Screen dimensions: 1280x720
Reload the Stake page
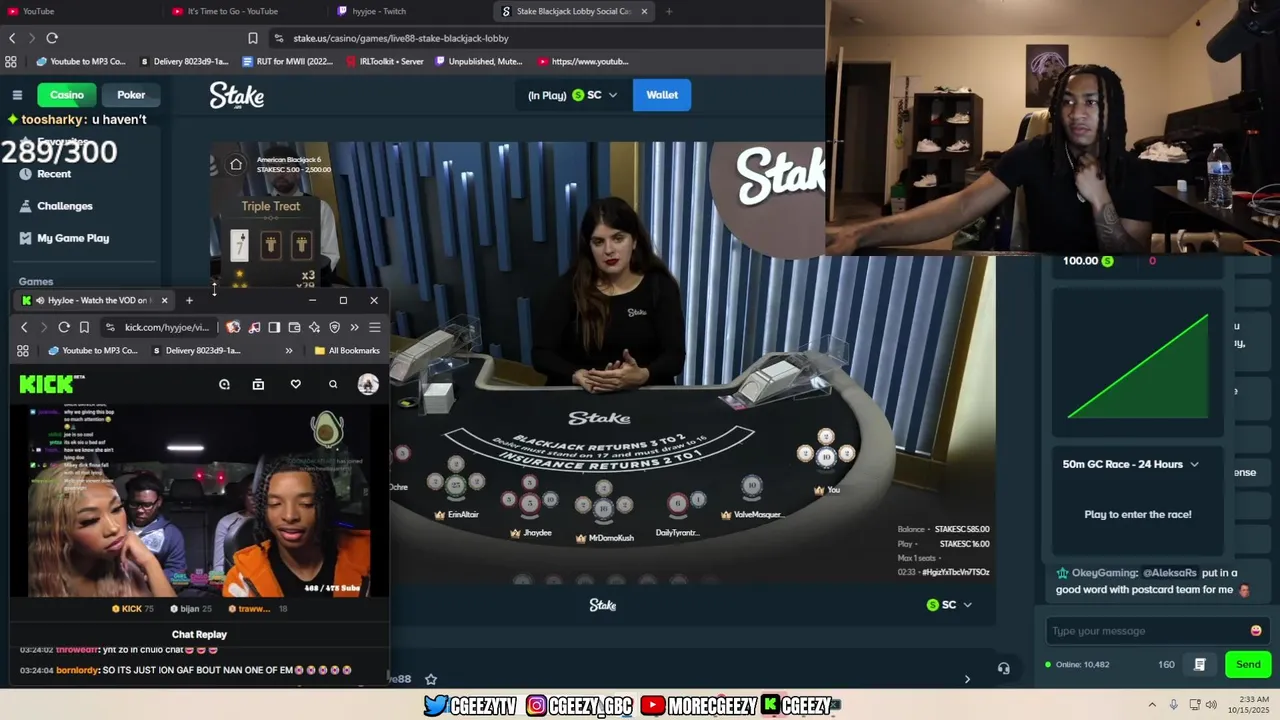pos(52,38)
